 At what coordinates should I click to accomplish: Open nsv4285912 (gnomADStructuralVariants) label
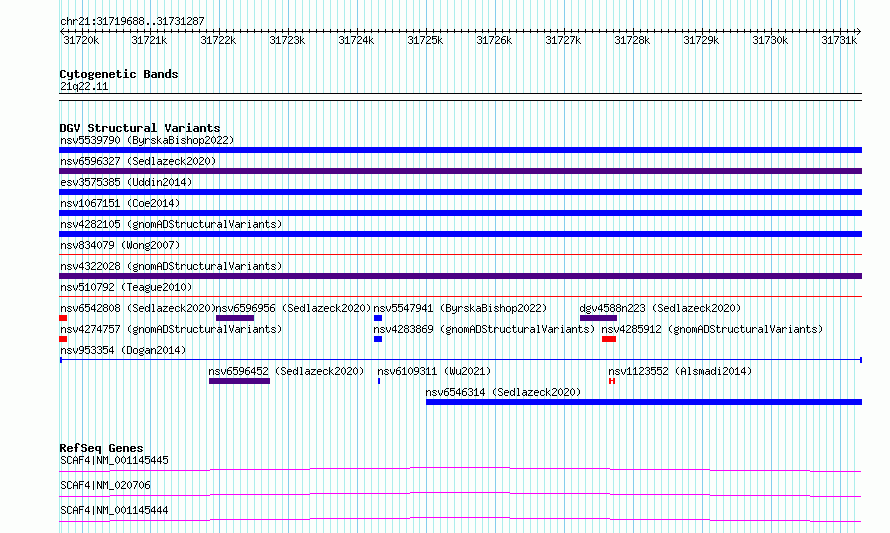pos(712,329)
